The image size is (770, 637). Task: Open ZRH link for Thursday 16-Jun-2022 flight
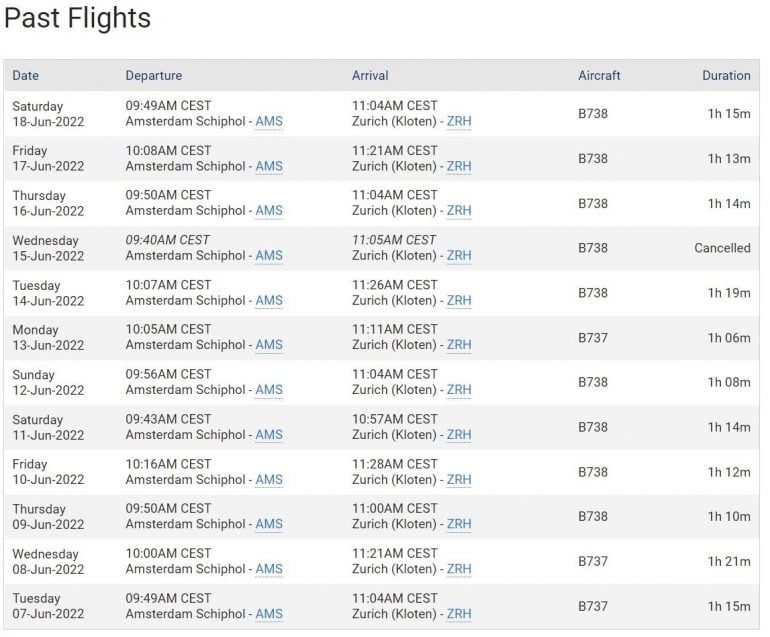(x=459, y=211)
